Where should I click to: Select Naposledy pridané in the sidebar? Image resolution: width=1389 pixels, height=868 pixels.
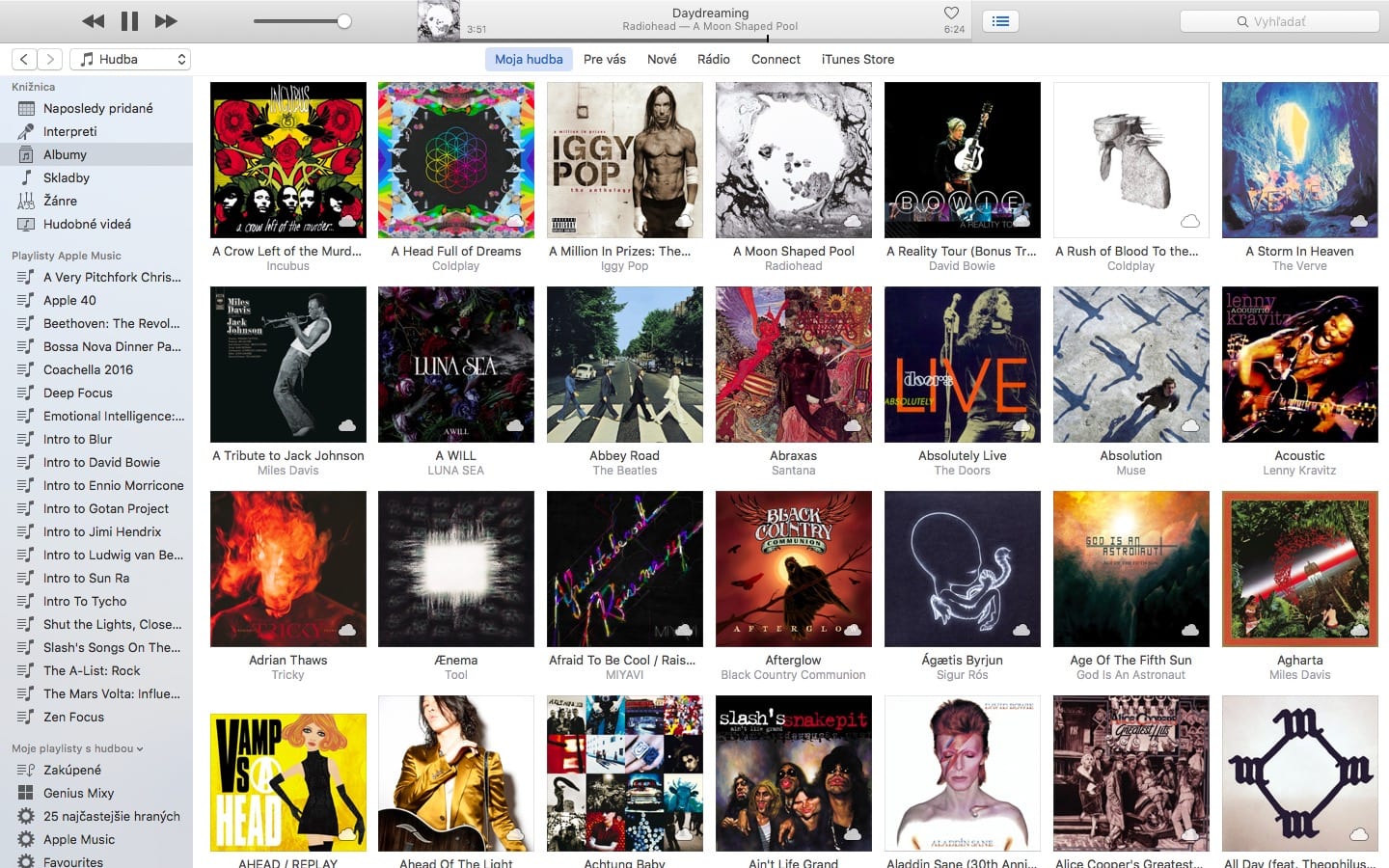pos(96,108)
